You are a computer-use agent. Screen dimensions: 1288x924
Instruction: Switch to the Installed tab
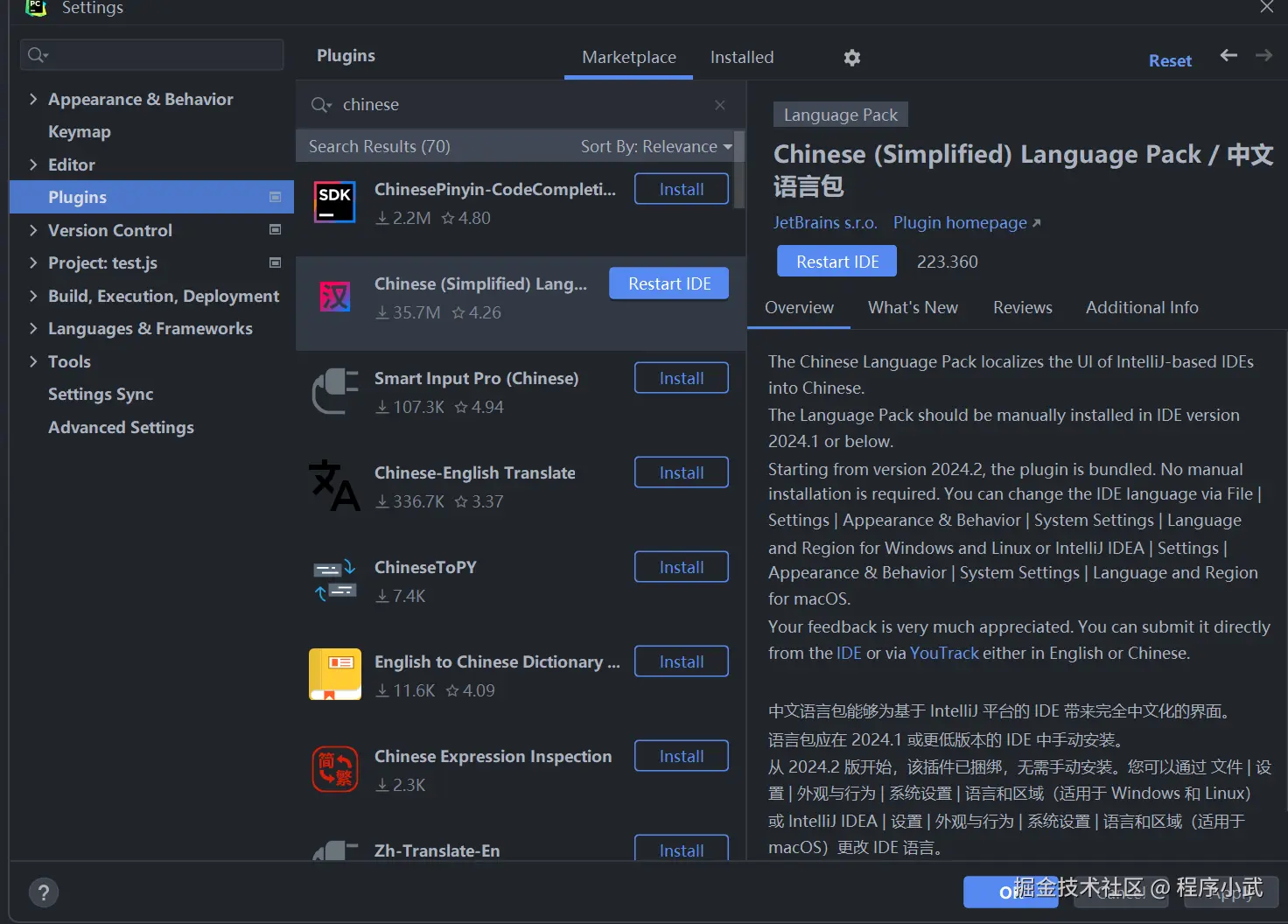[742, 58]
